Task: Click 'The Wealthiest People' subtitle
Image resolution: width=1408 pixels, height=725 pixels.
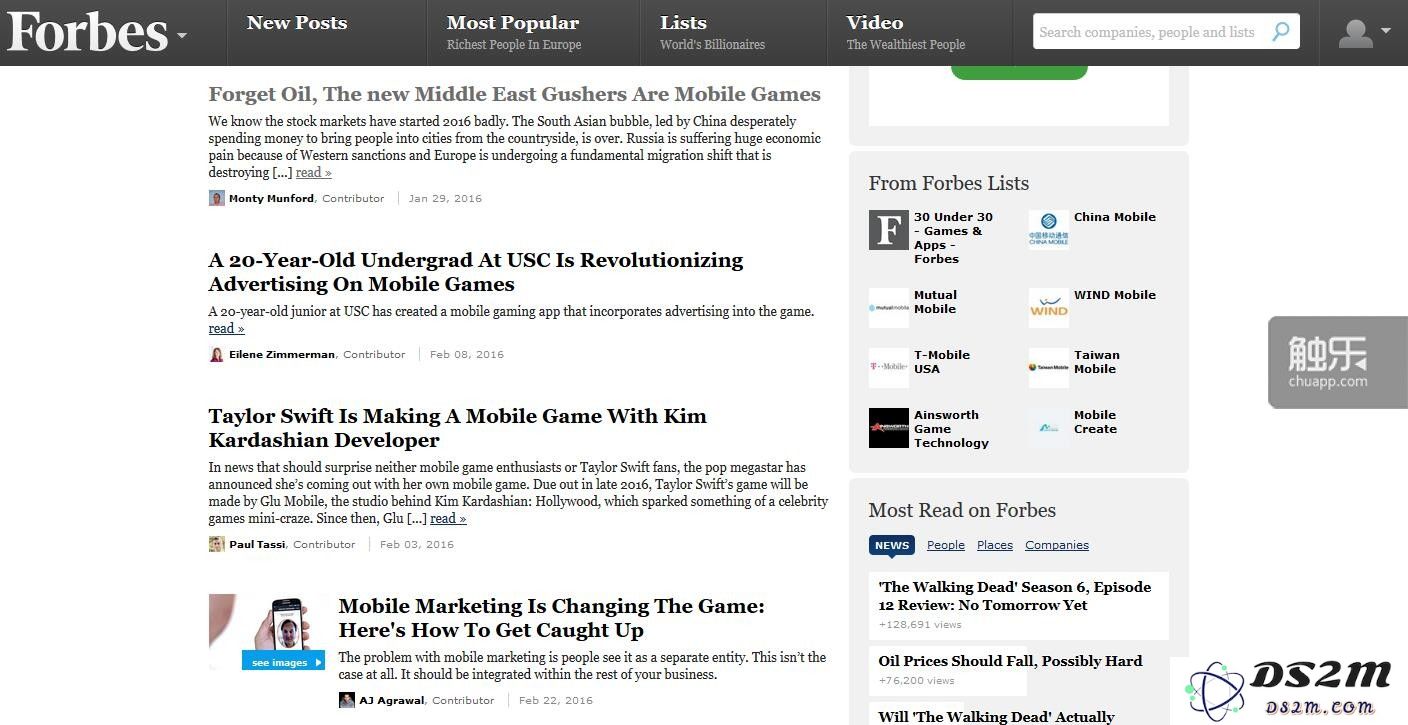Action: point(906,45)
